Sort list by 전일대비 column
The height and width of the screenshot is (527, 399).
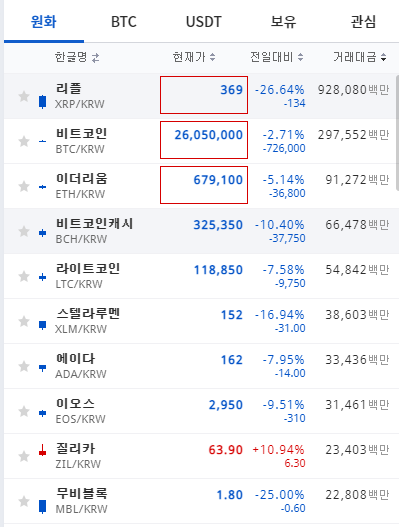(277, 57)
